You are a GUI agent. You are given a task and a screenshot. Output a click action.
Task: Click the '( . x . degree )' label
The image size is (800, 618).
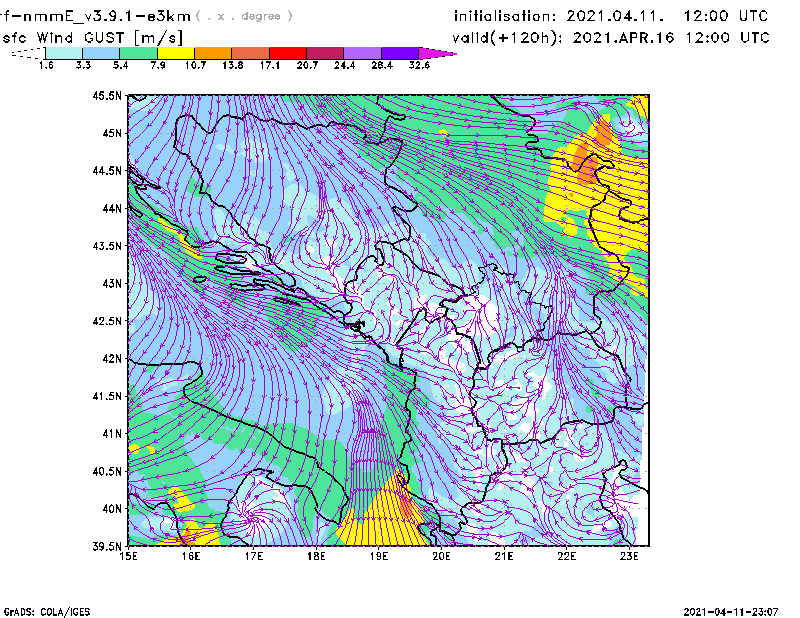coord(244,16)
